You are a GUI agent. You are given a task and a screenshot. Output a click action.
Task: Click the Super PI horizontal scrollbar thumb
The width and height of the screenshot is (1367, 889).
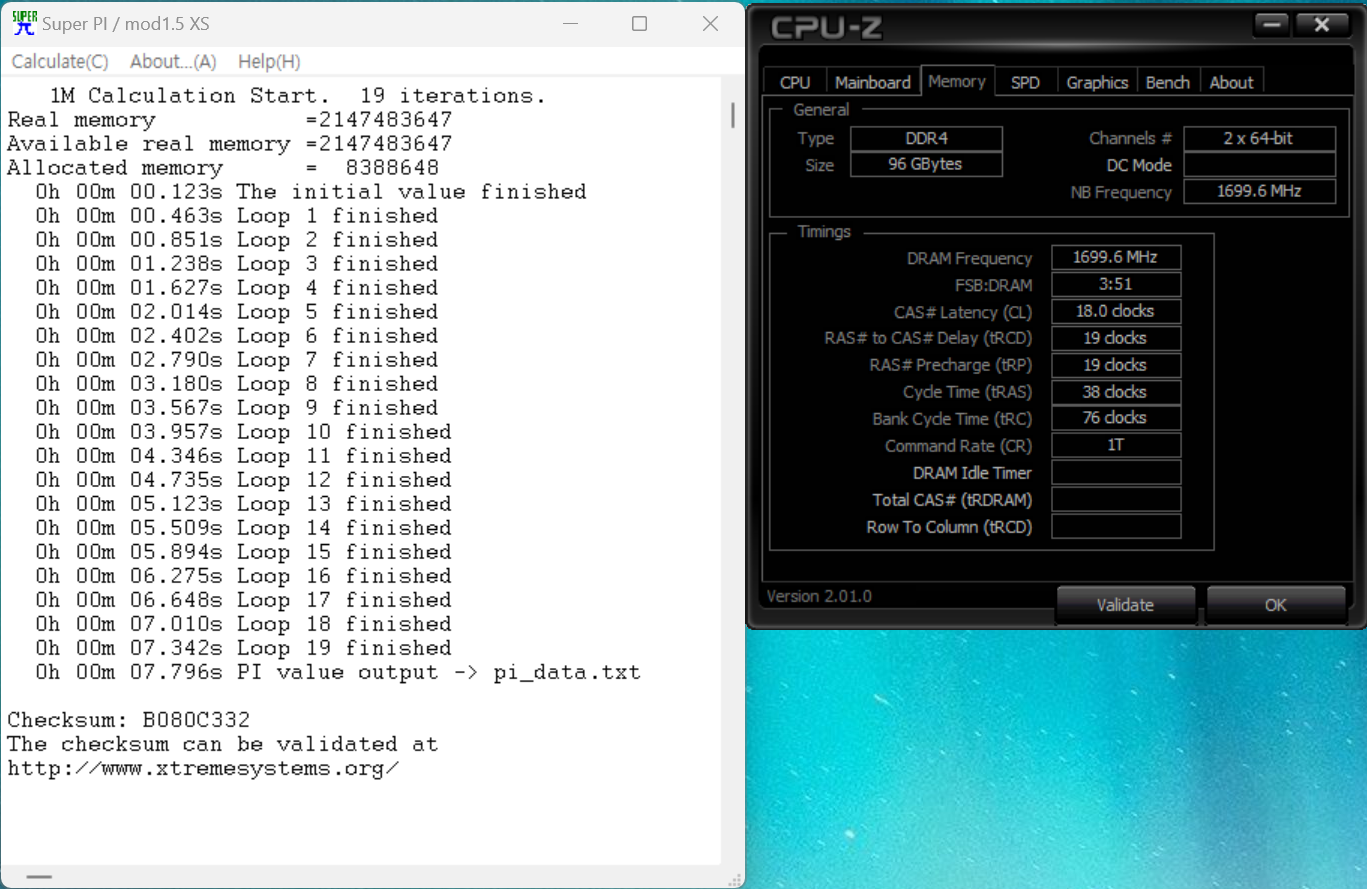(39, 877)
